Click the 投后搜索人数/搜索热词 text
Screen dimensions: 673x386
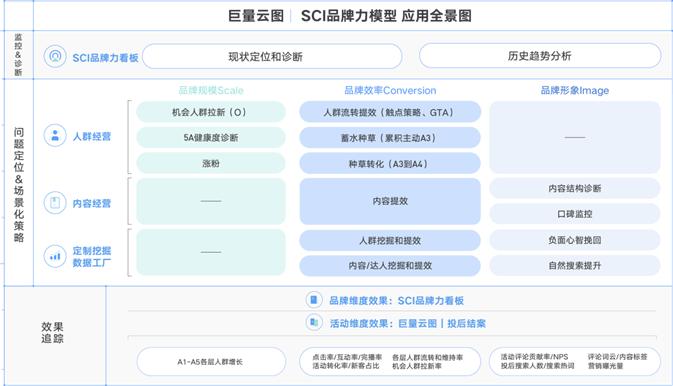(537, 366)
